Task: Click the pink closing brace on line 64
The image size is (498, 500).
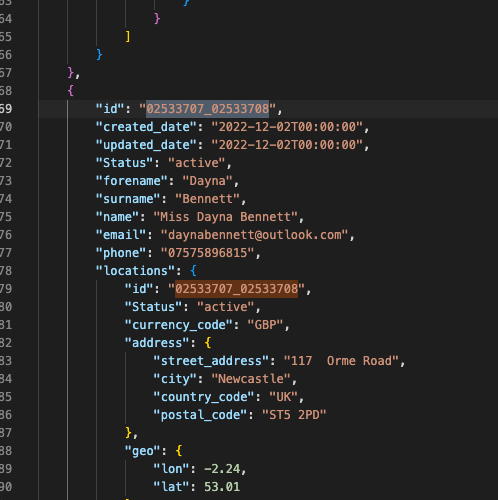Action: pyautogui.click(x=157, y=19)
